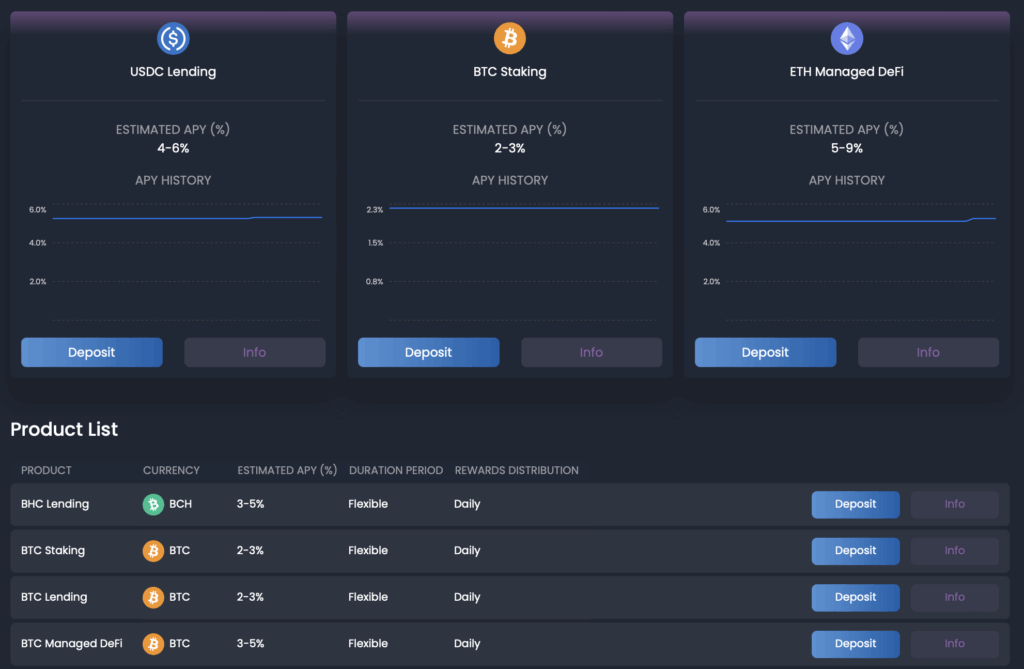Deposit into ETH Managed DeFi card
Screen dimensions: 1024x669
(765, 352)
